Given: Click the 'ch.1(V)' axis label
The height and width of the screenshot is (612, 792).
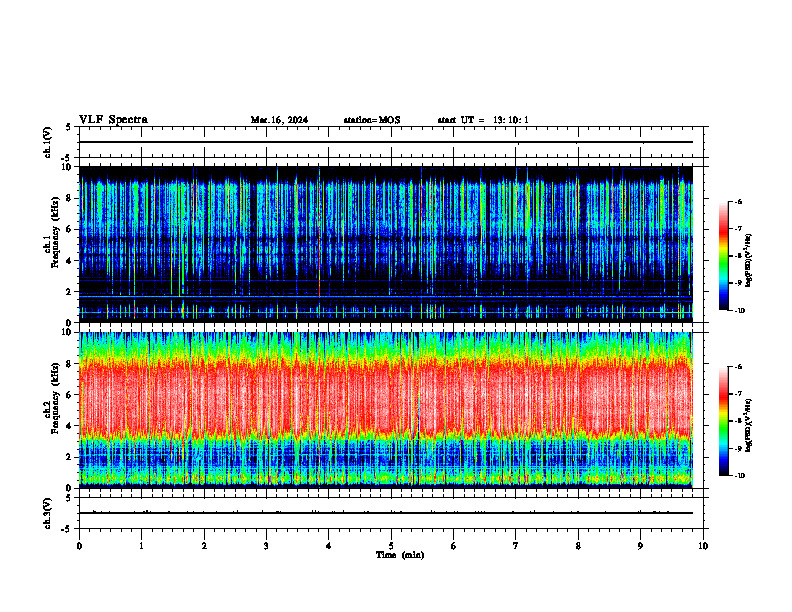Looking at the screenshot, I should (48, 142).
